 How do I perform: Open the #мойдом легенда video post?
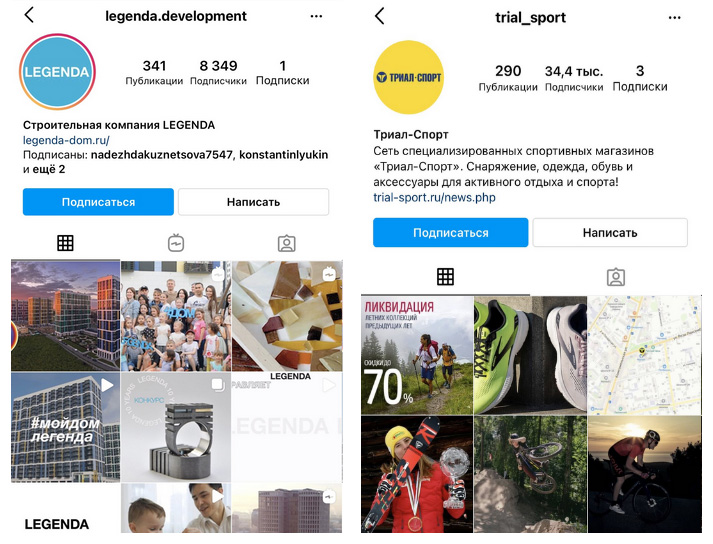point(65,427)
